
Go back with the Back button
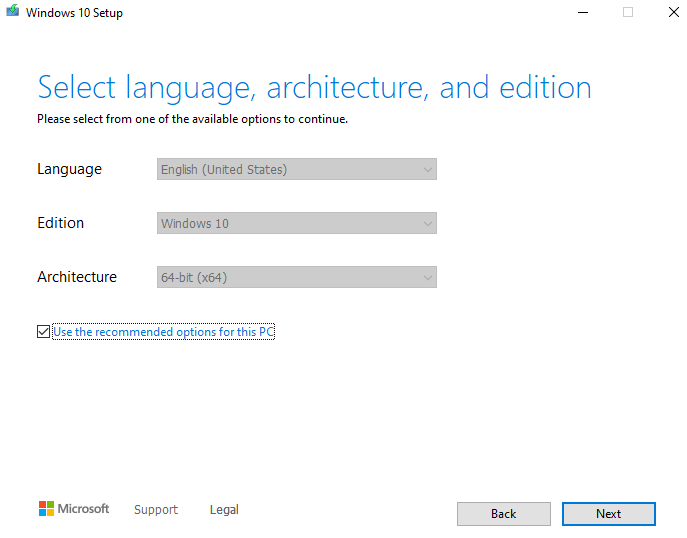pyautogui.click(x=503, y=513)
